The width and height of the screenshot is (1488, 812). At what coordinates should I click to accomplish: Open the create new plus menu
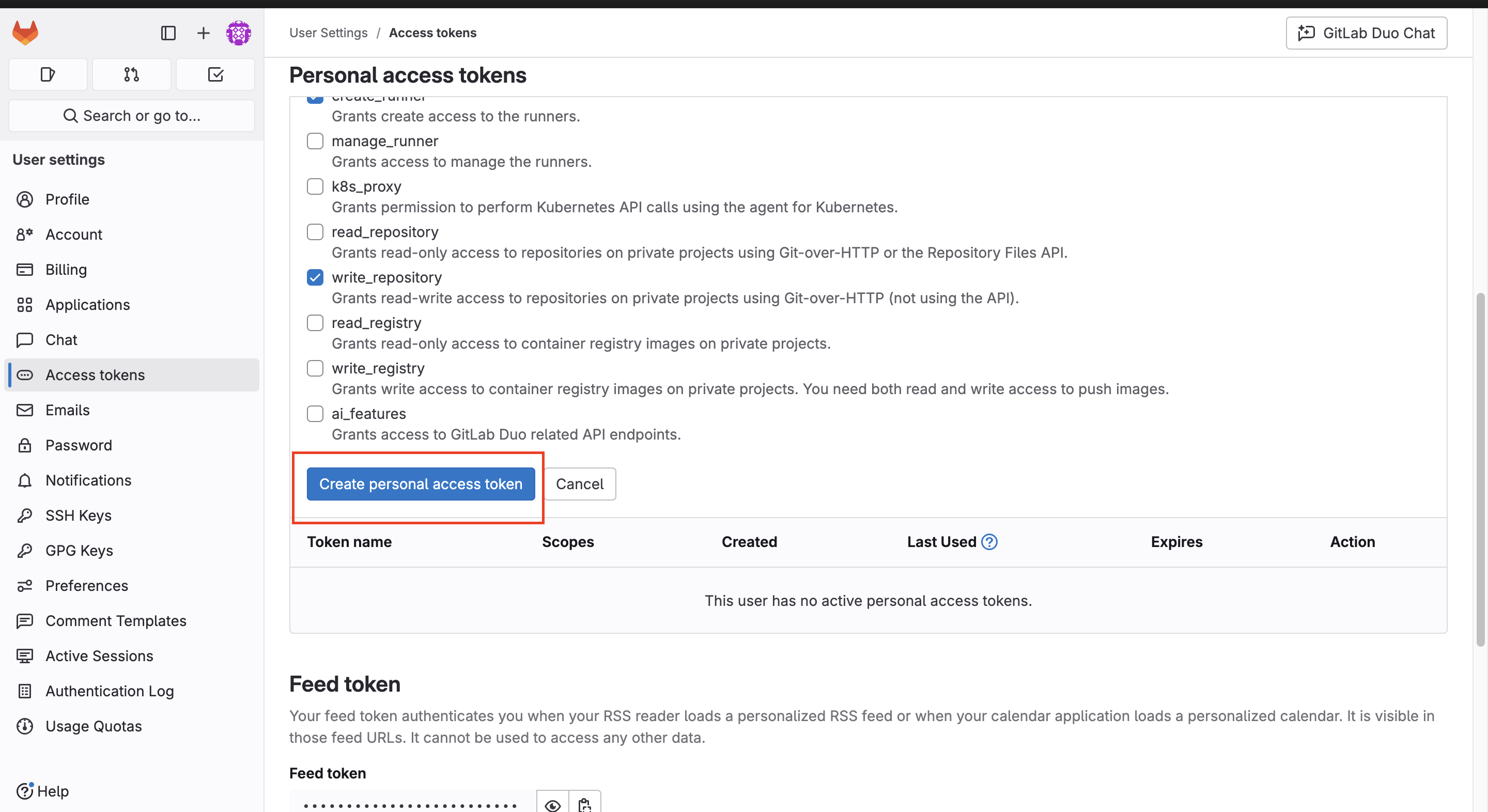click(203, 33)
